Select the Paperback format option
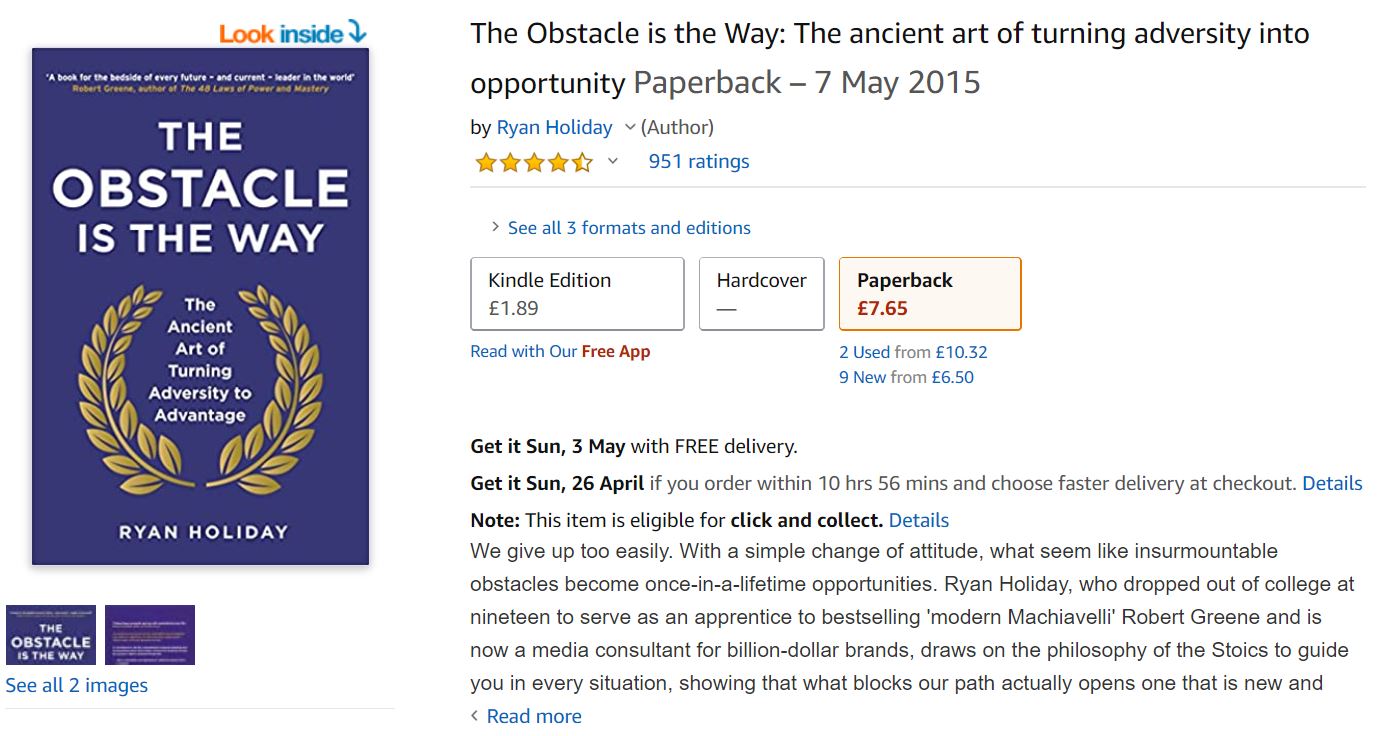 [x=929, y=292]
